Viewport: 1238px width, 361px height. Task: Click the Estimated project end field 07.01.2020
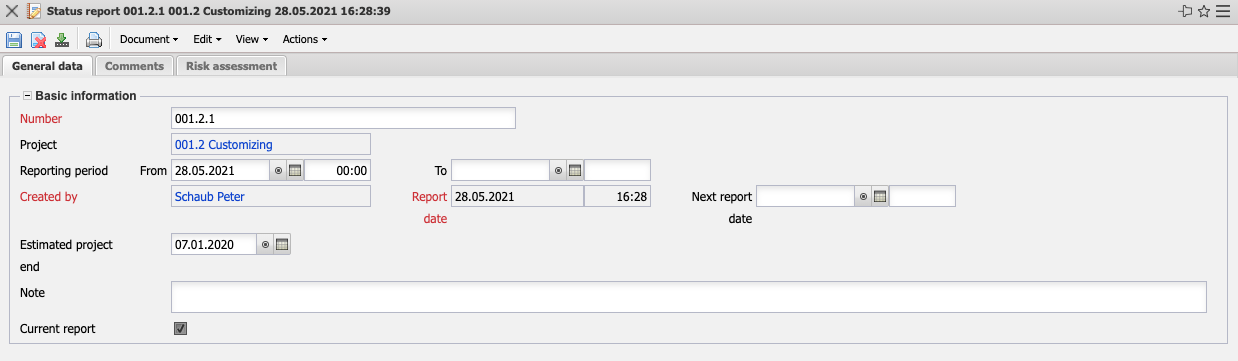[214, 245]
